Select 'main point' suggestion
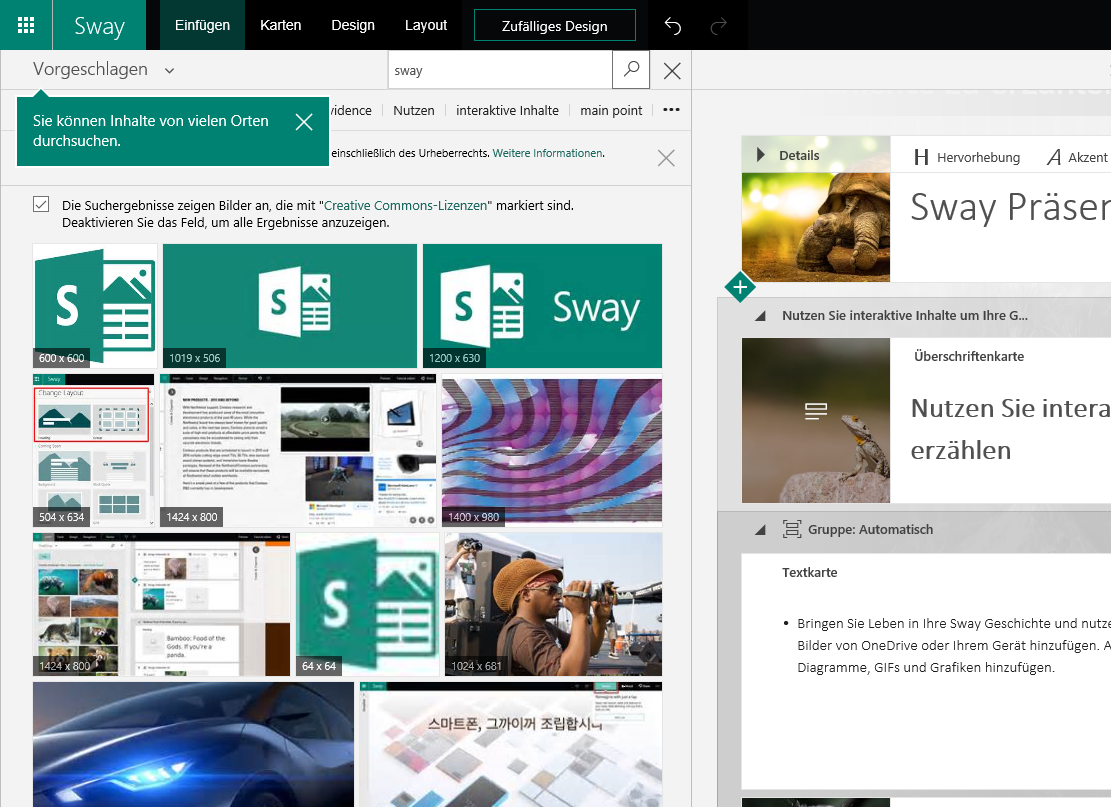Screen dimensions: 1111x807 611,111
